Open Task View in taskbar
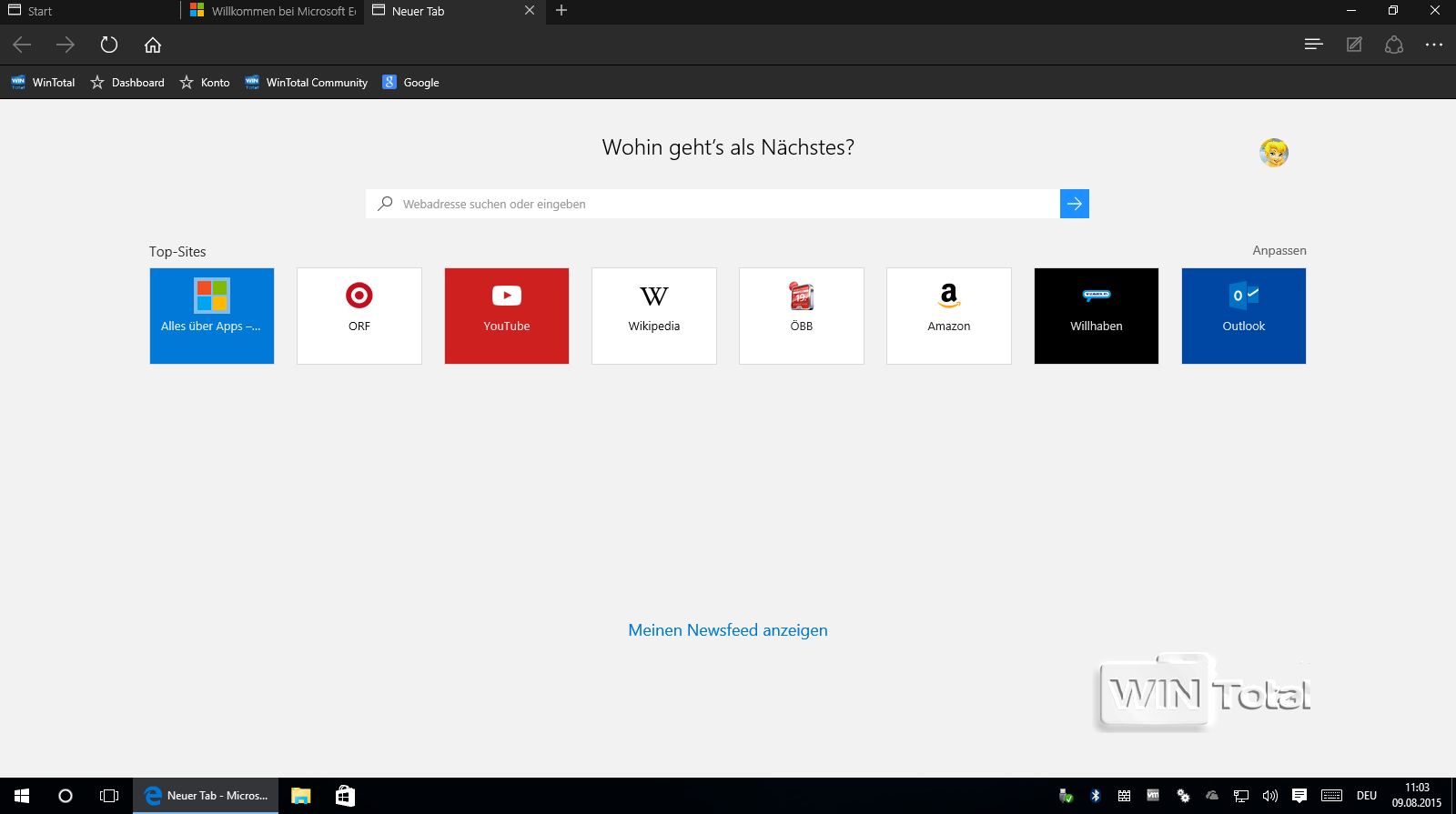Screen dimensions: 1456x814 point(109,796)
